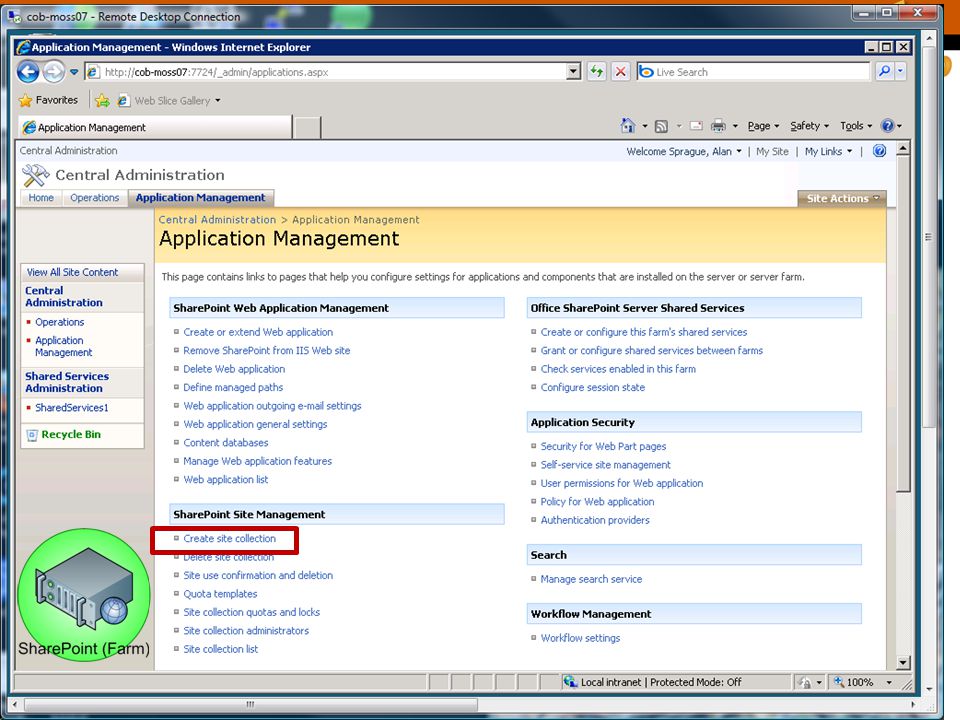
Task: Open SharedServices1 in the sidebar
Action: [72, 408]
